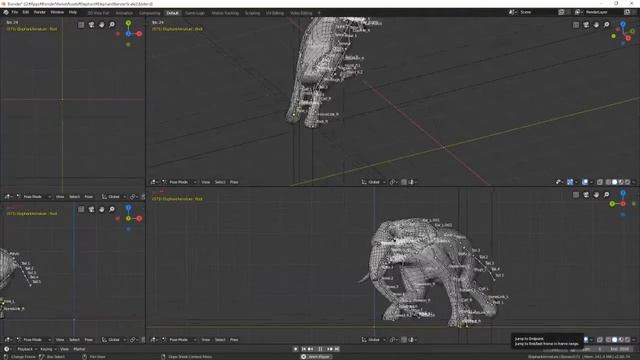The height and width of the screenshot is (360, 640).
Task: Open pivot point dropdown in top-right viewport
Action: [x=394, y=182]
